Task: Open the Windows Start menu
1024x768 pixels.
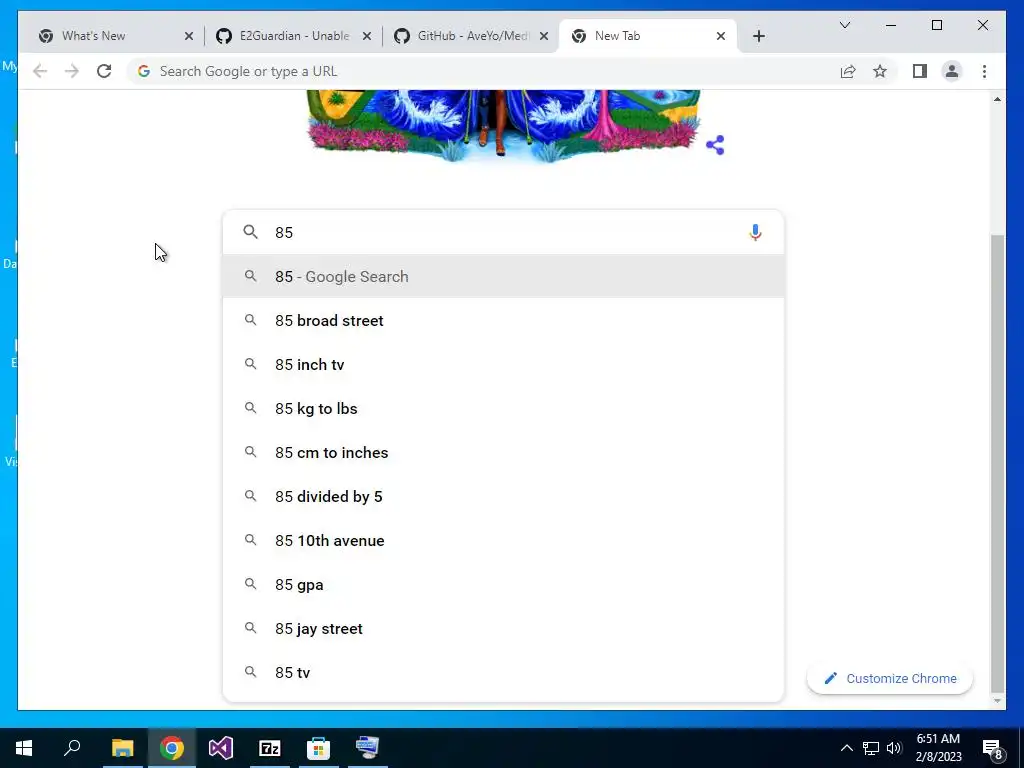Action: (x=24, y=748)
